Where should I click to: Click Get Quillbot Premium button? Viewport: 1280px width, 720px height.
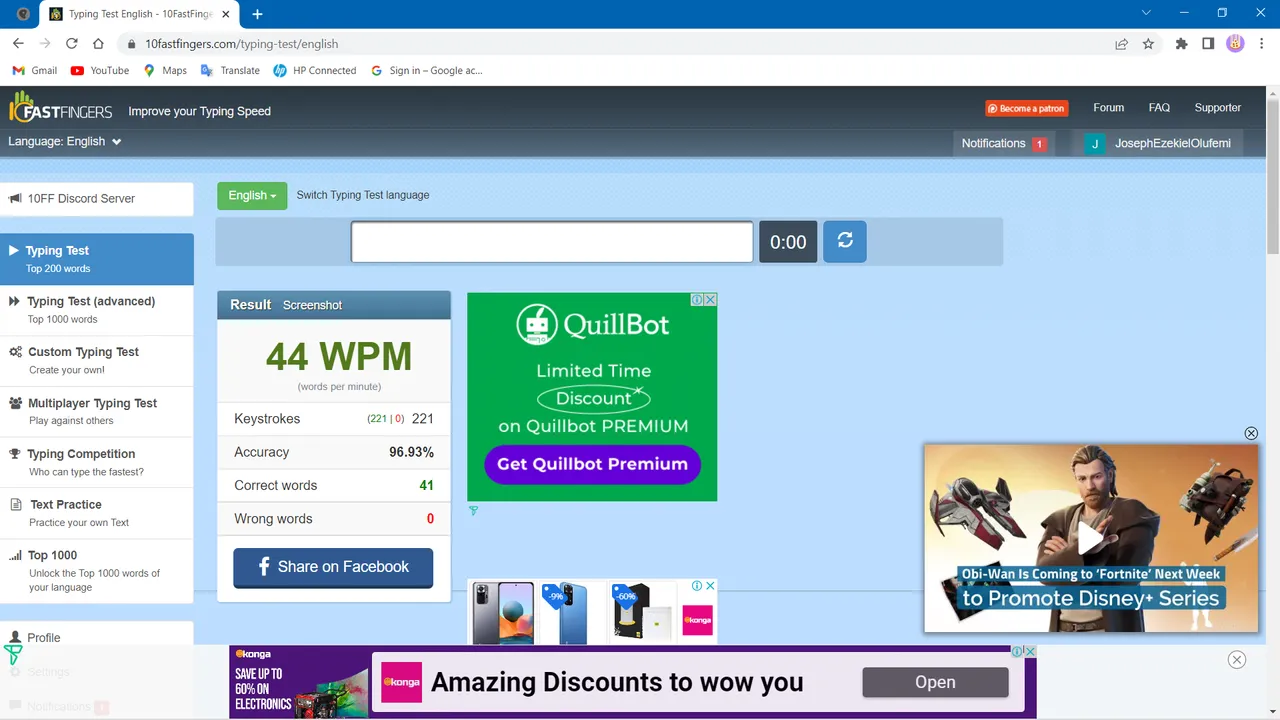pyautogui.click(x=592, y=464)
